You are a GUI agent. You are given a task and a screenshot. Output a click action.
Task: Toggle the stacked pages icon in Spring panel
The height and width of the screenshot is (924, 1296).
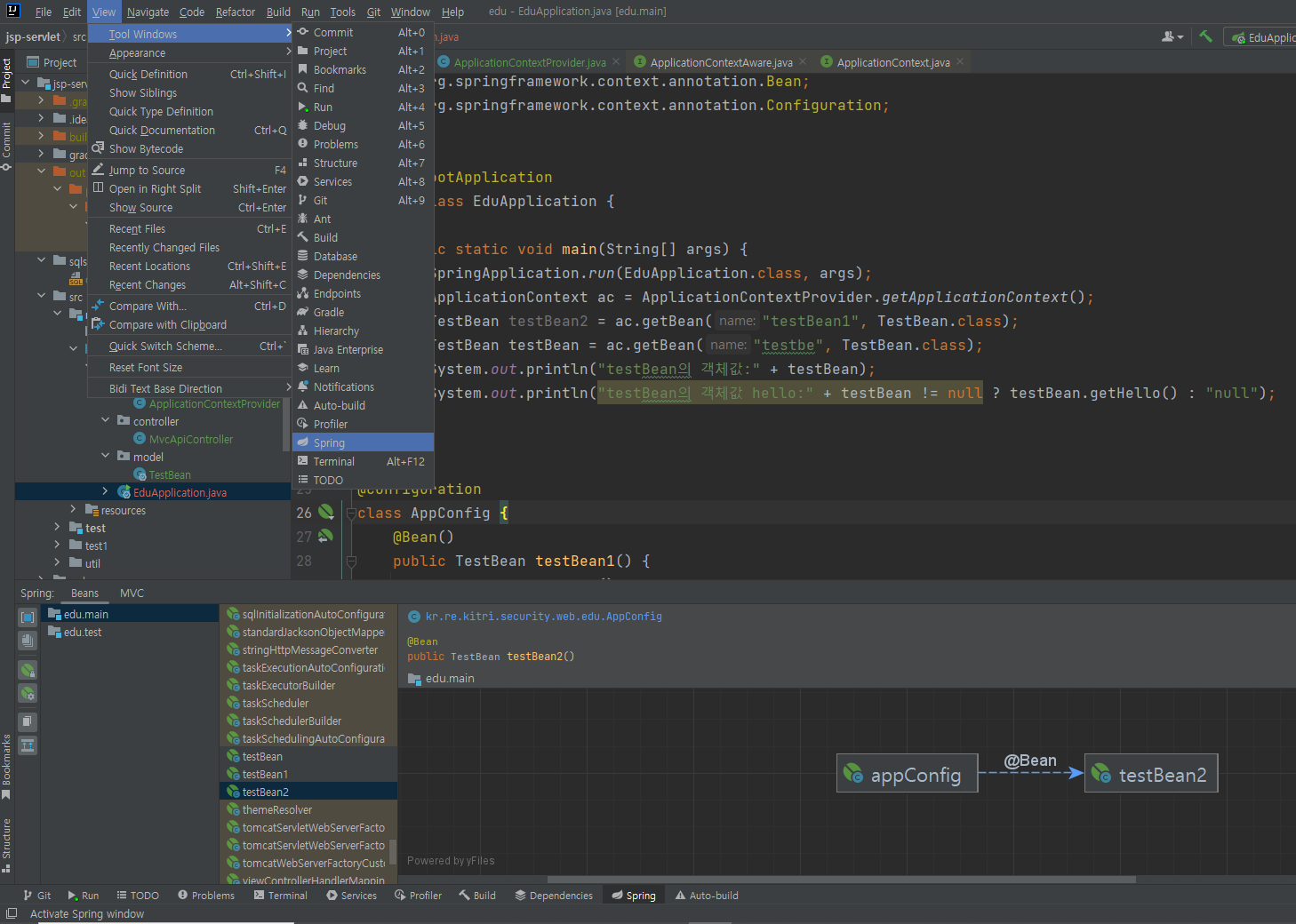pos(28,640)
